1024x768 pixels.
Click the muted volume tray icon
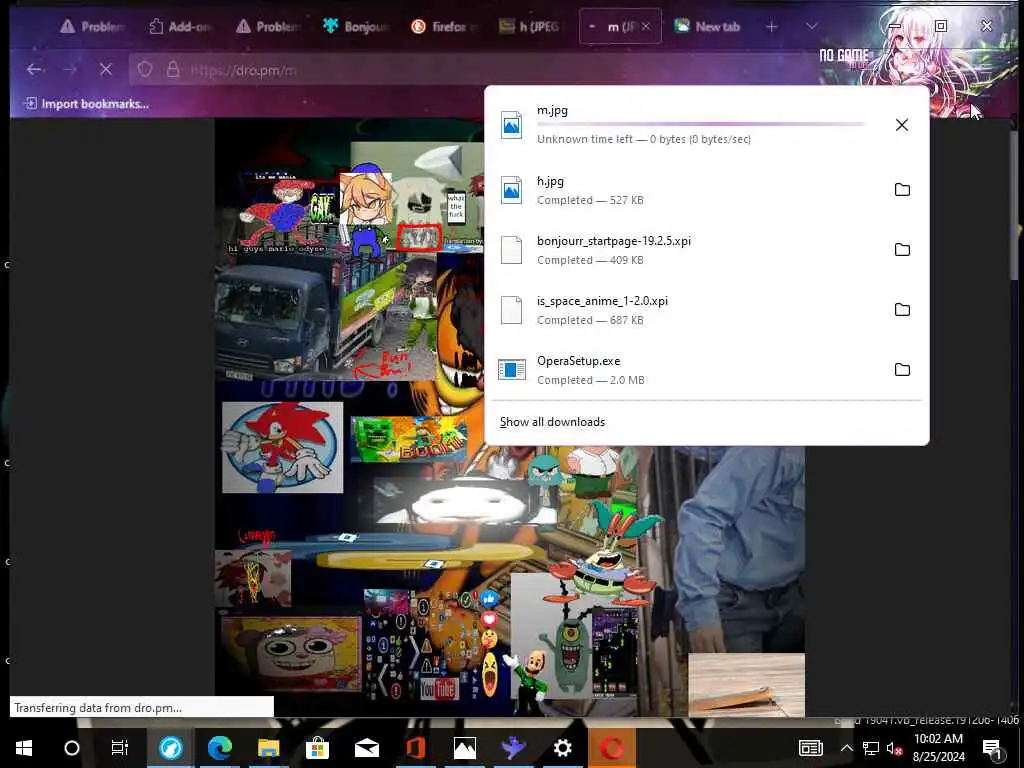coord(893,748)
